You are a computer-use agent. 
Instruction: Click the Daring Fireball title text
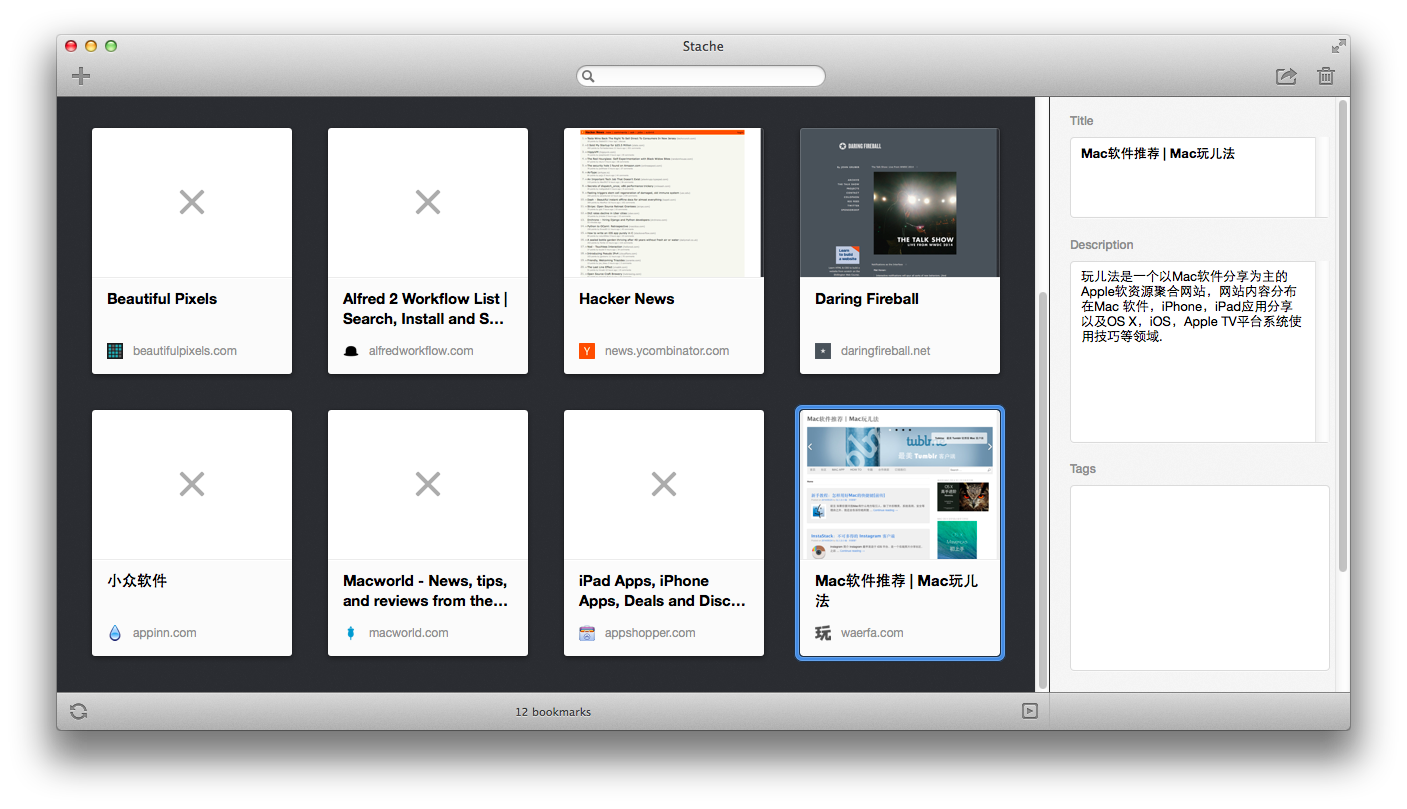867,299
